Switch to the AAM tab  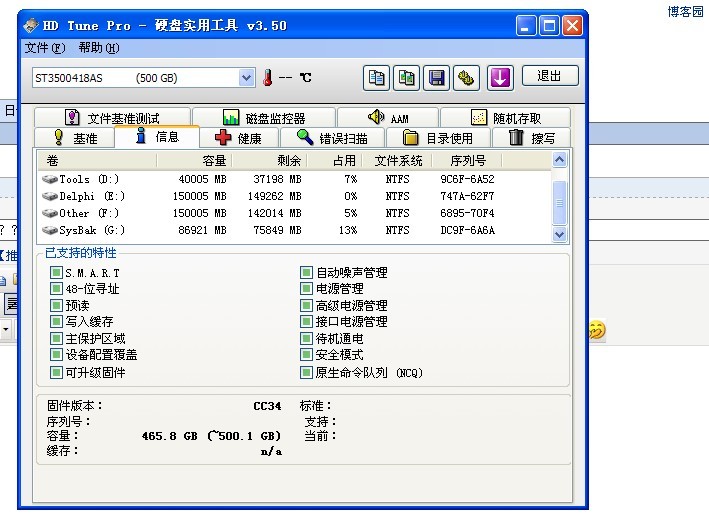coord(388,118)
